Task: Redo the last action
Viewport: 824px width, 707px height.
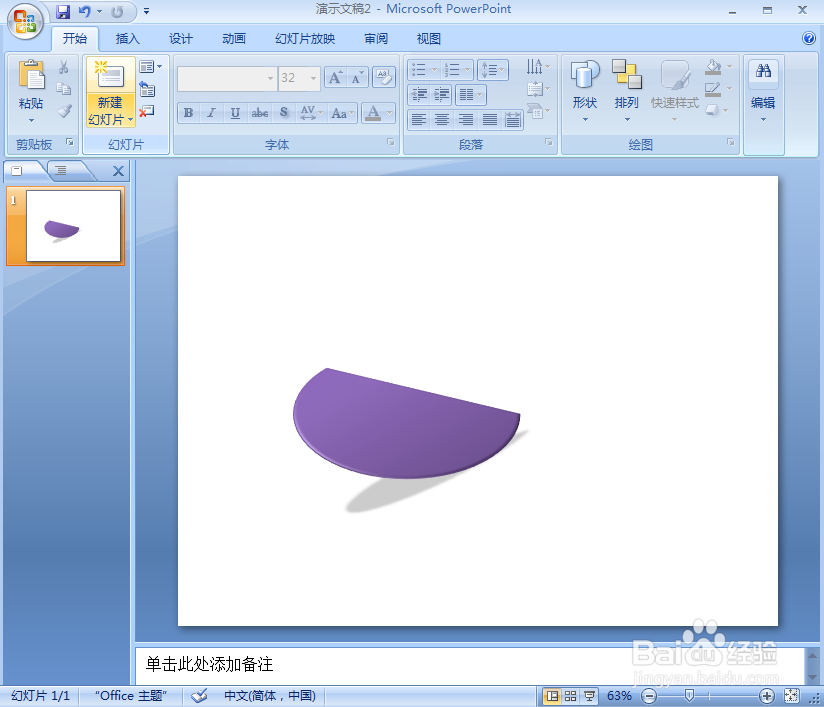Action: (117, 12)
